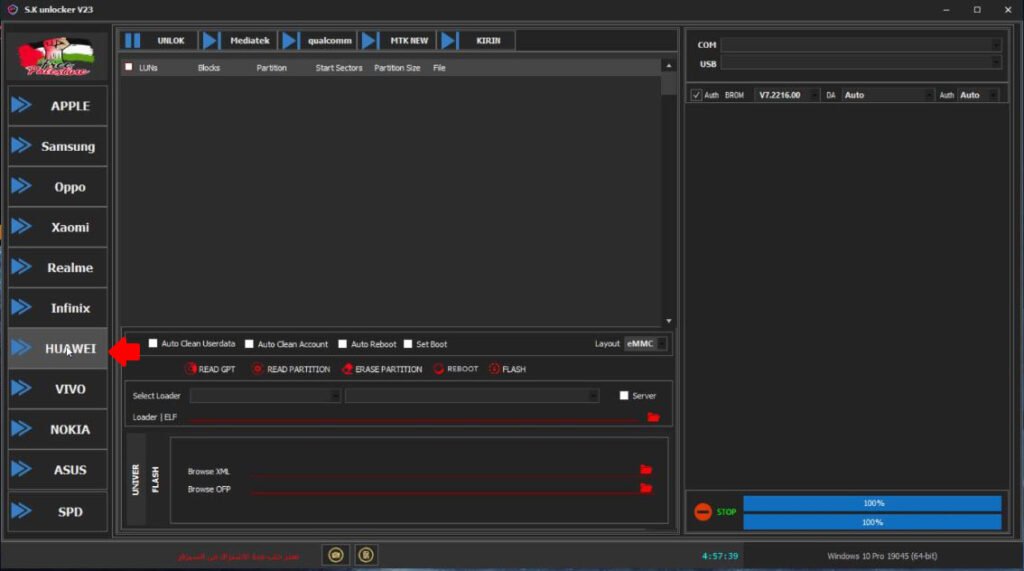Open the Samsung brand section

[57, 146]
